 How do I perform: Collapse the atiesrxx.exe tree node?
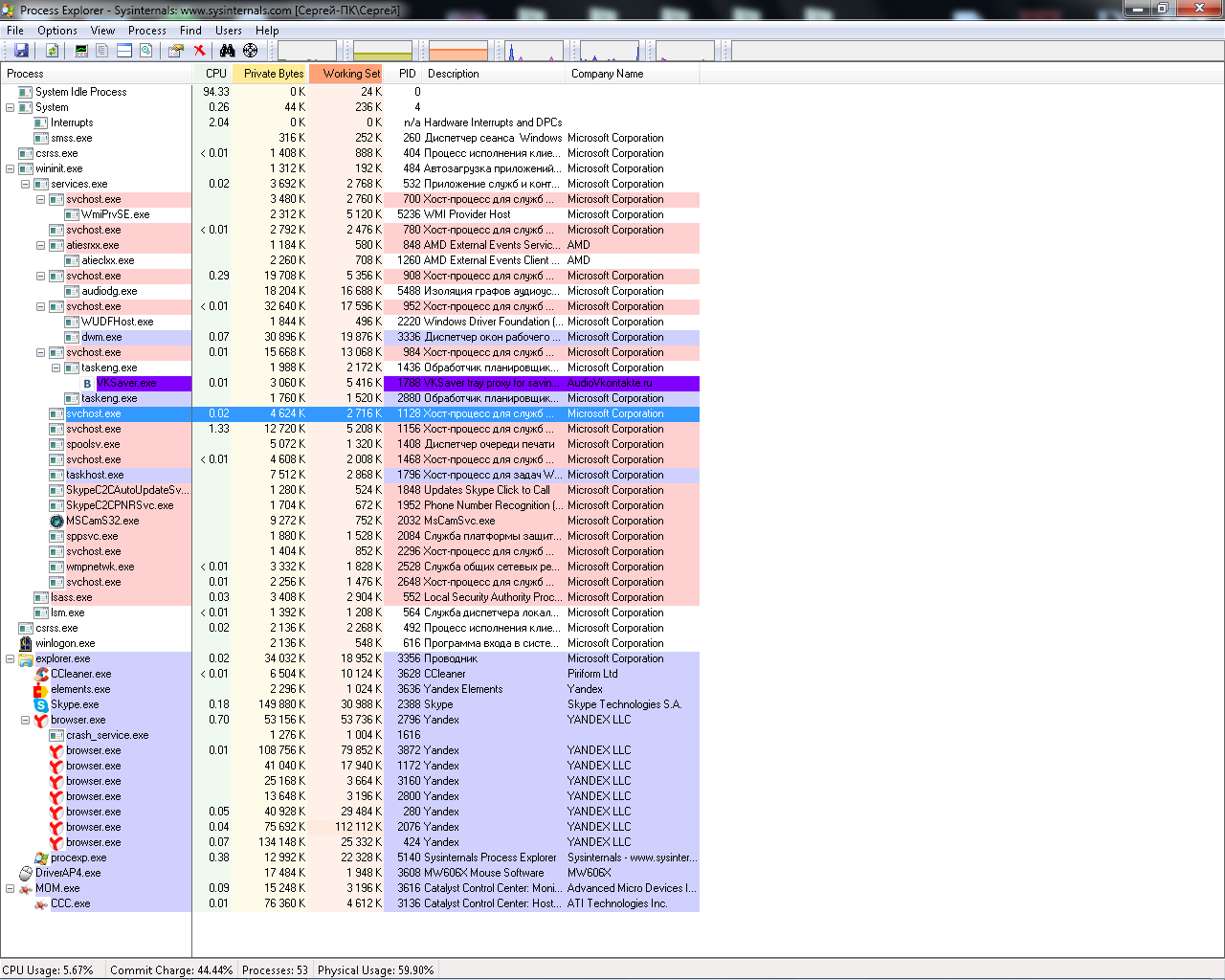pyautogui.click(x=41, y=245)
